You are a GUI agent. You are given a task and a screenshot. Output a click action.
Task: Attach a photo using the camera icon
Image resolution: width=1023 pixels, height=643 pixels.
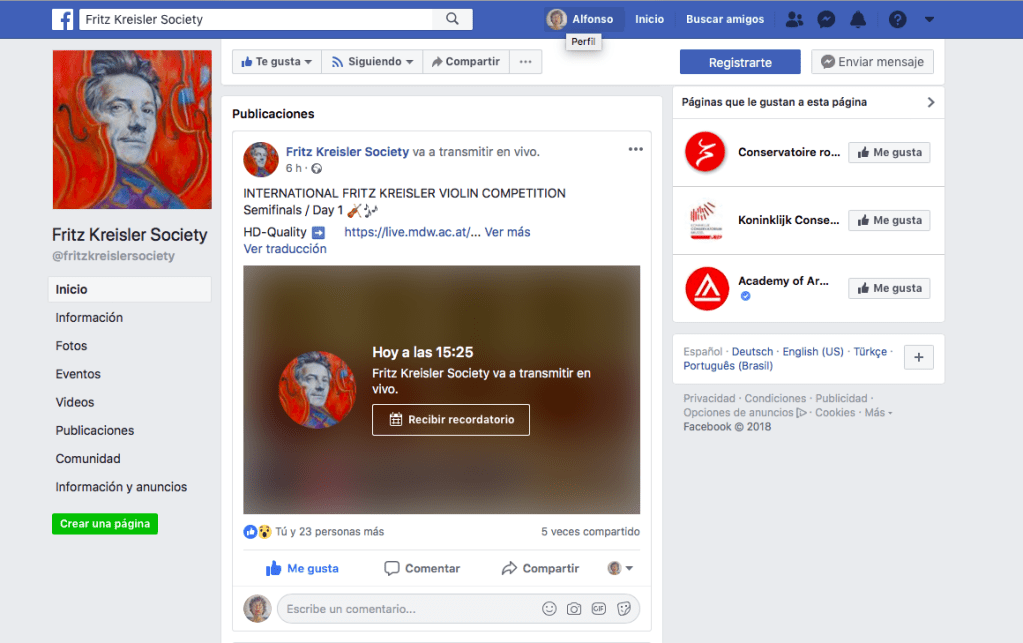[x=574, y=608]
